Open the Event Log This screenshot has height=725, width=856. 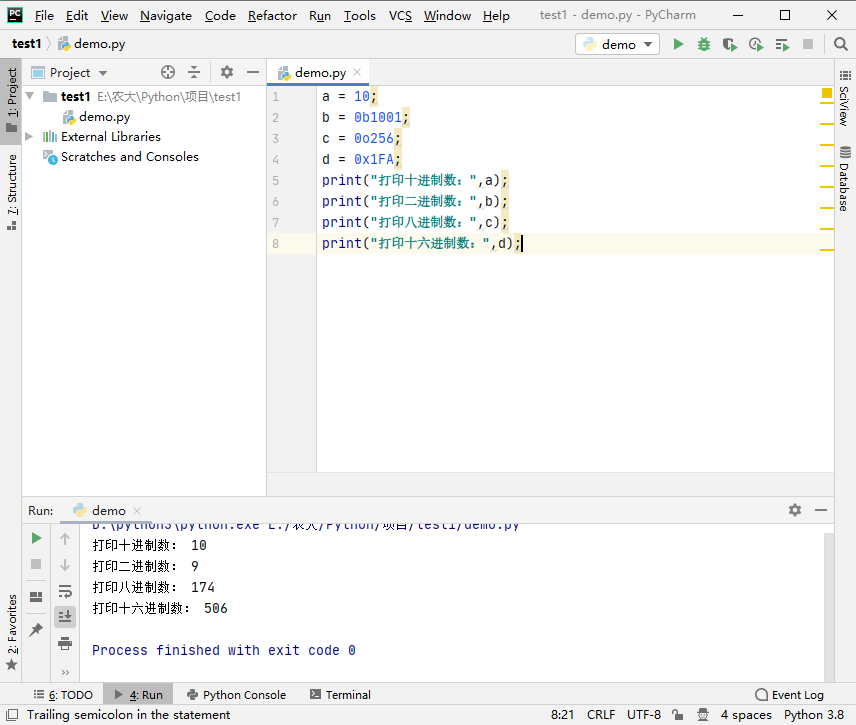[x=789, y=695]
